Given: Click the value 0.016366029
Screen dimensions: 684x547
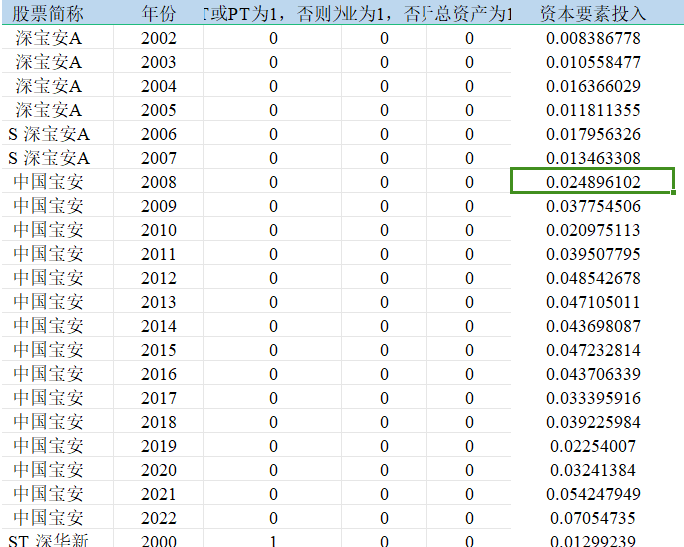Looking at the screenshot, I should [x=593, y=86].
